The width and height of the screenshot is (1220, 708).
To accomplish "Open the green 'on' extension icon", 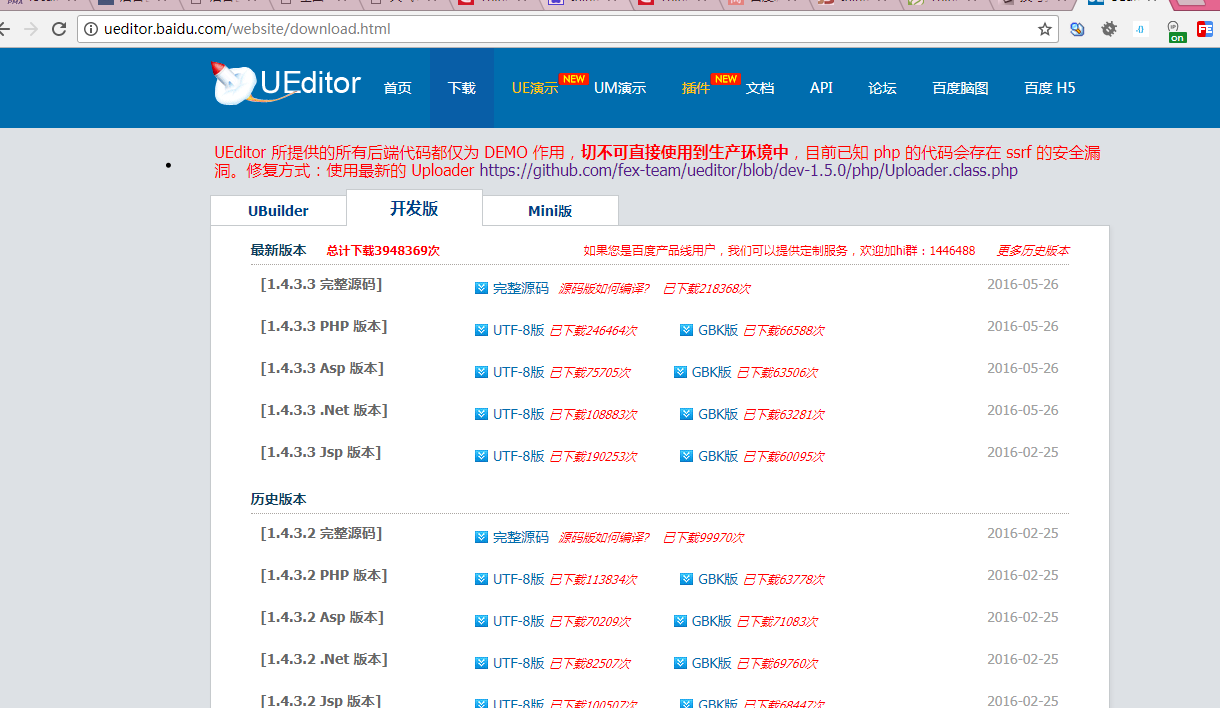I will tap(1176, 31).
